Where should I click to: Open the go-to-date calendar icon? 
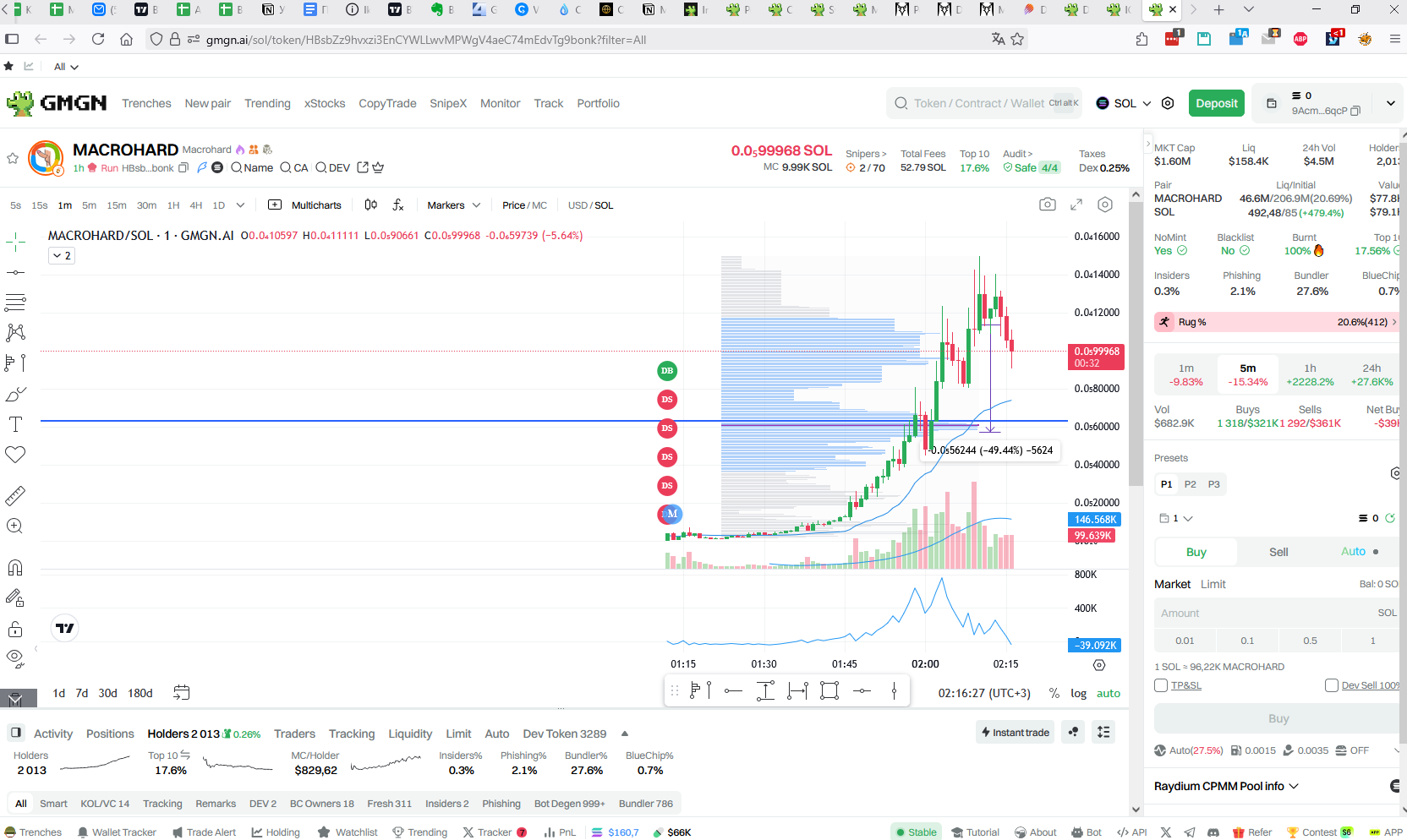[x=182, y=693]
